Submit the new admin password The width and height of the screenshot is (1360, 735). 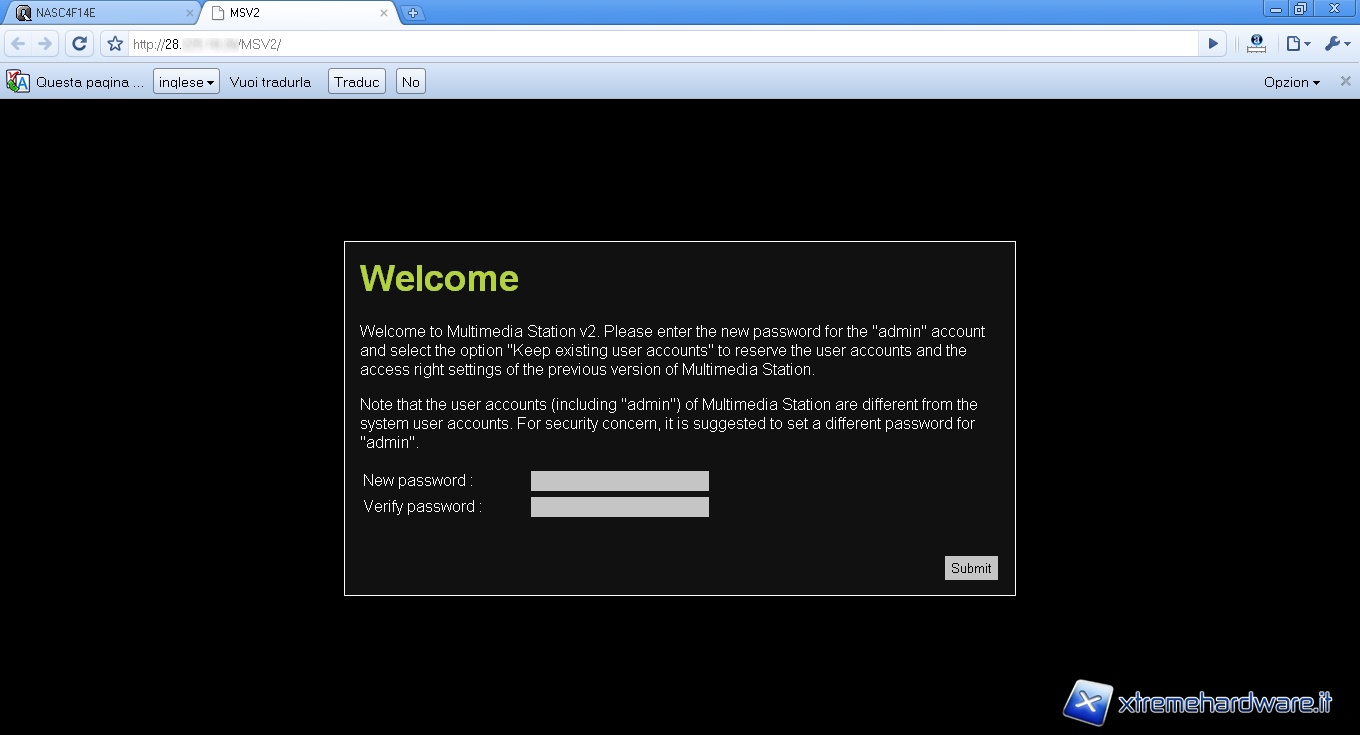971,568
